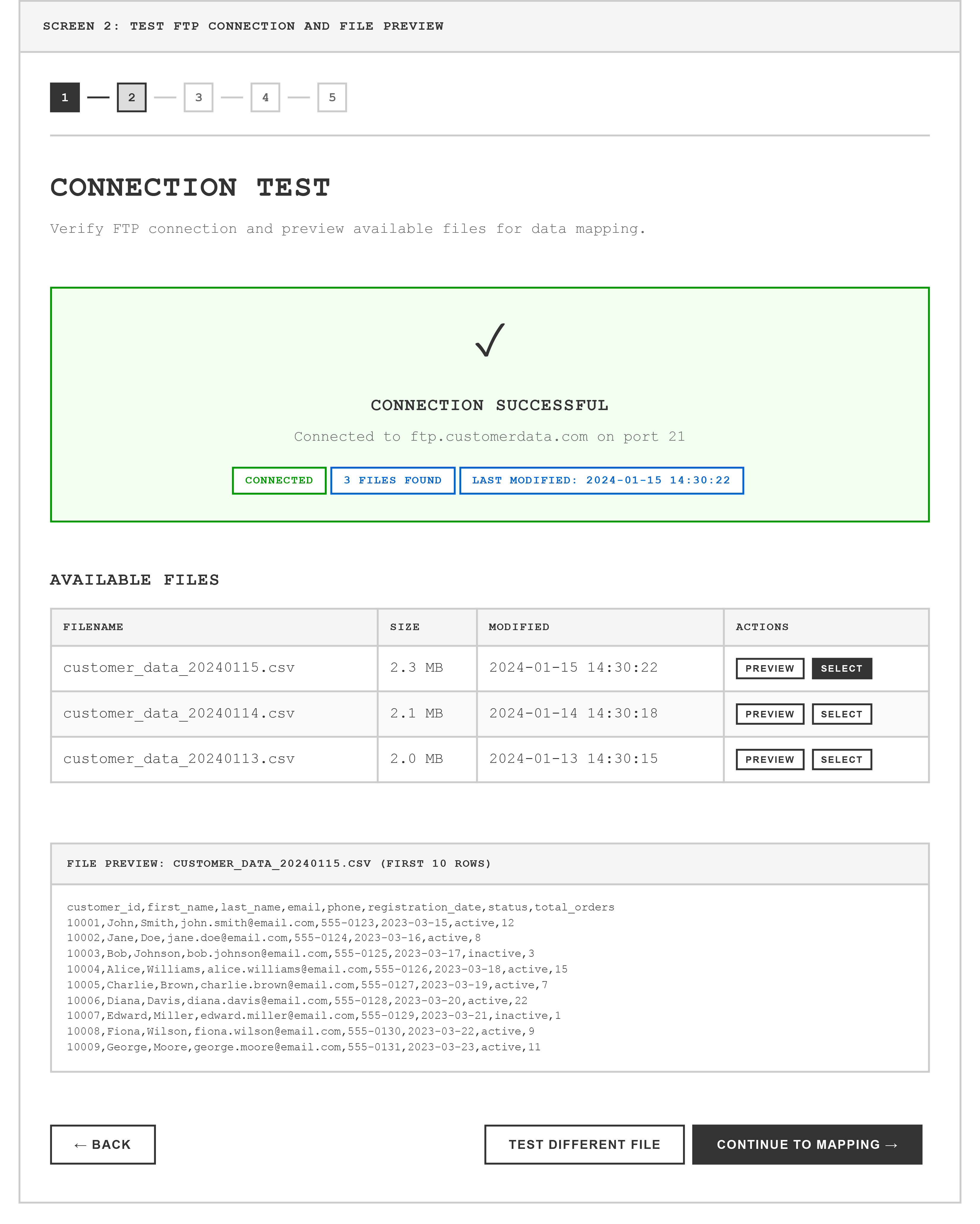Screen dimensions: 980x1224
Task: Click the 3 FILES FOUND badge
Action: point(393,481)
